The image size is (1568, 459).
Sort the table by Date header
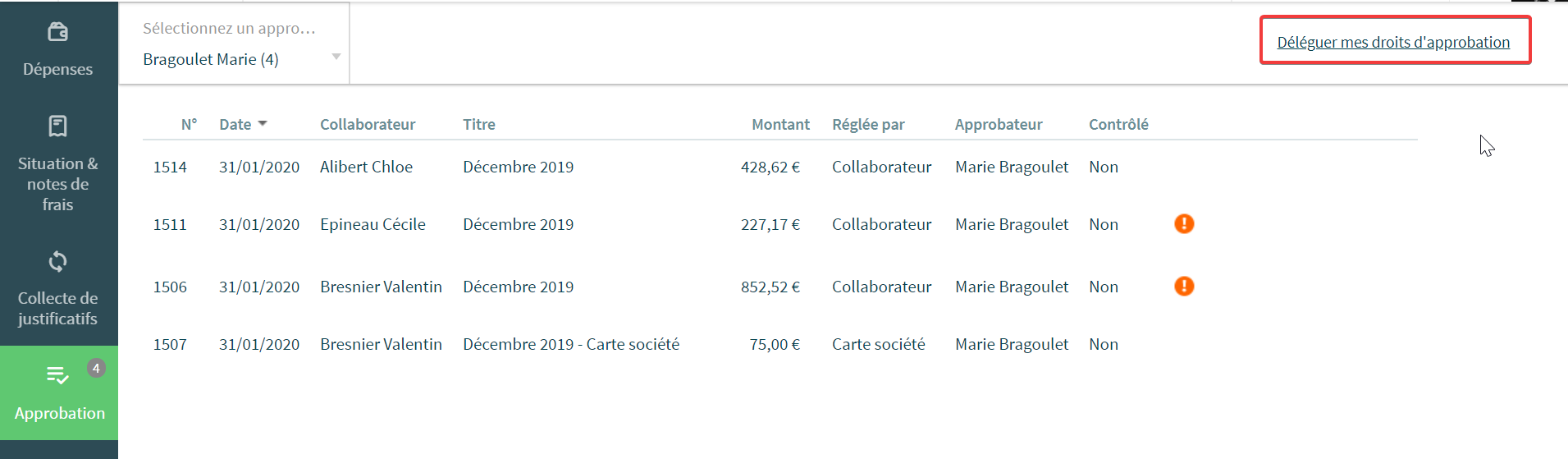(235, 124)
